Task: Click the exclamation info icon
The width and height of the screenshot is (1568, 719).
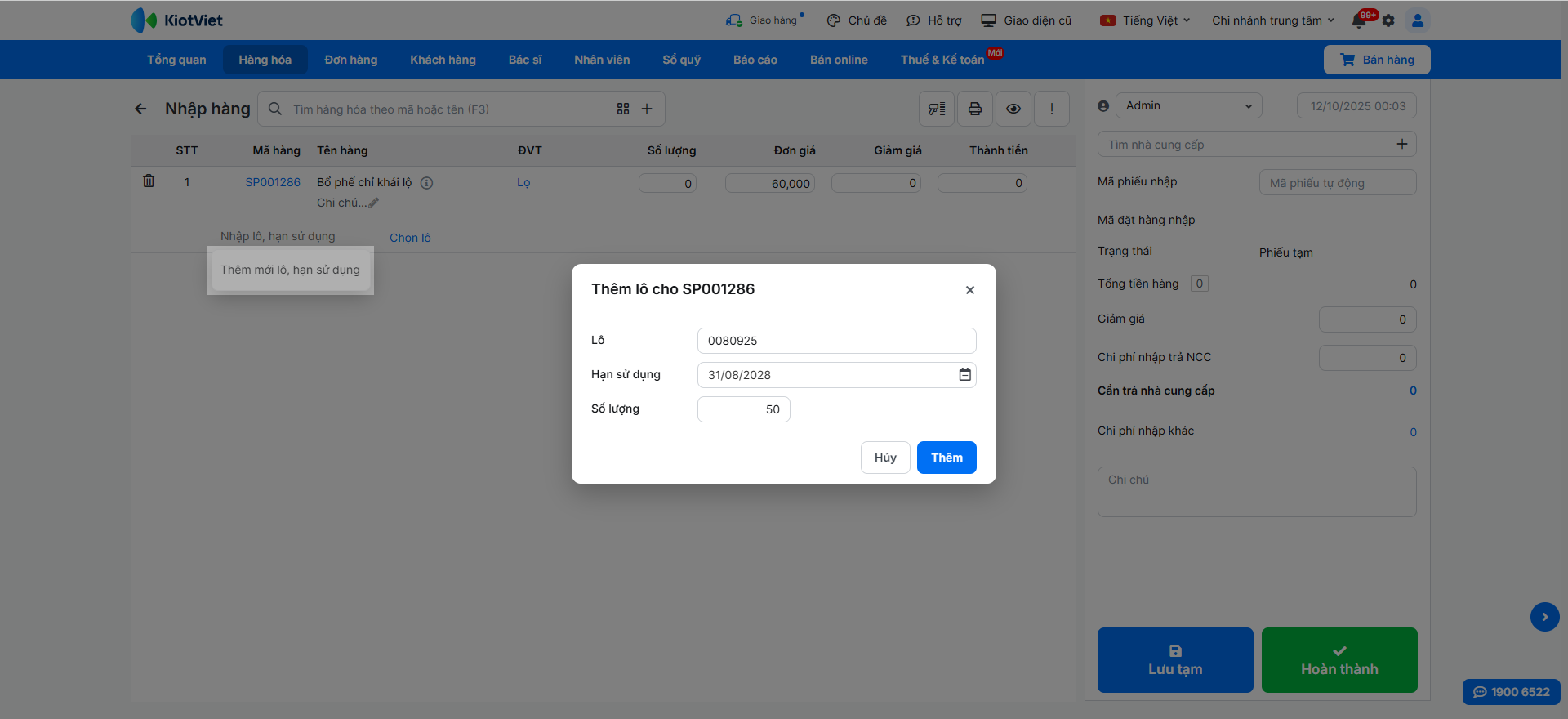Action: [1052, 109]
